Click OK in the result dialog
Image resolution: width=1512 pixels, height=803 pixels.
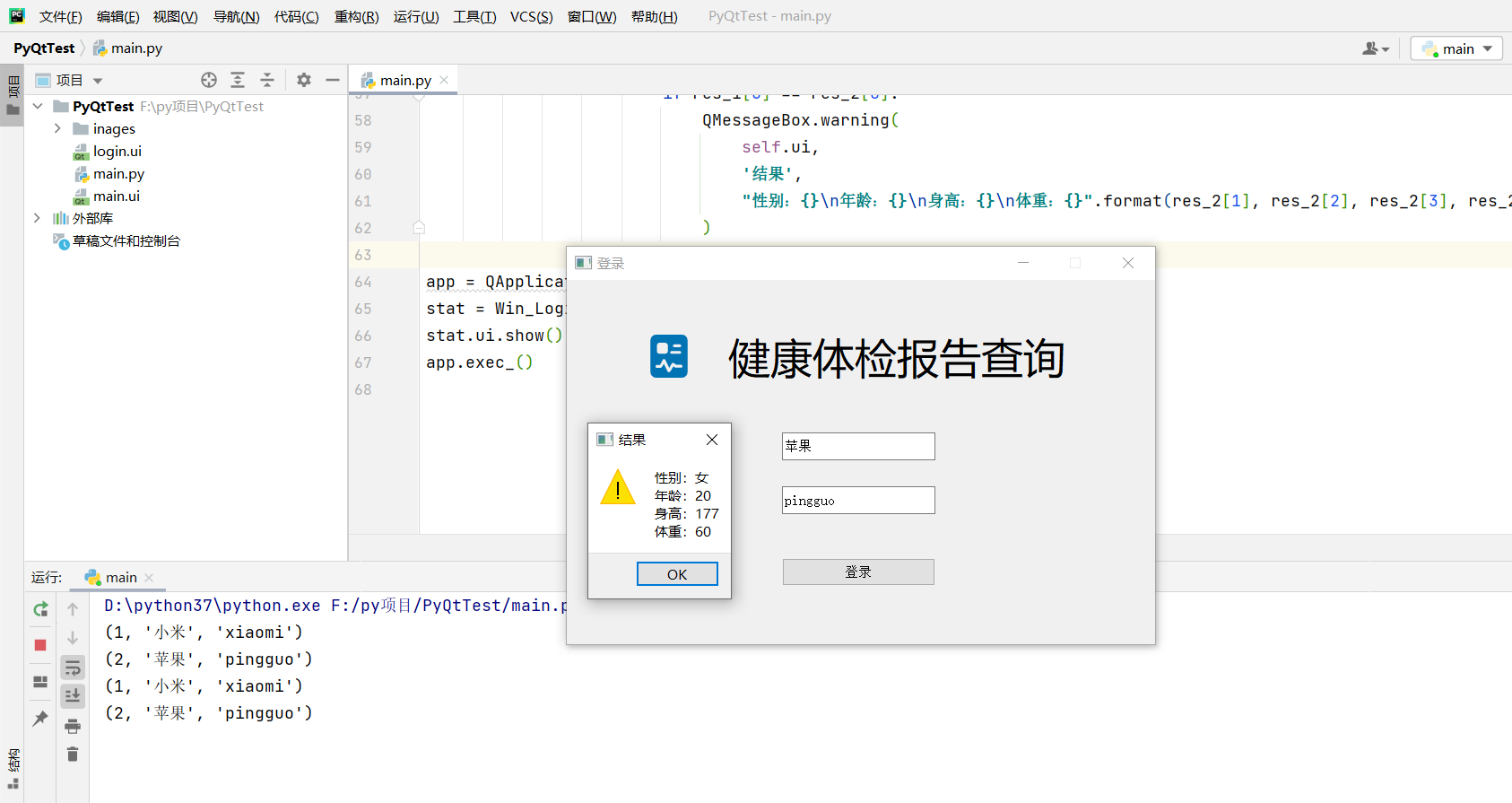[677, 574]
